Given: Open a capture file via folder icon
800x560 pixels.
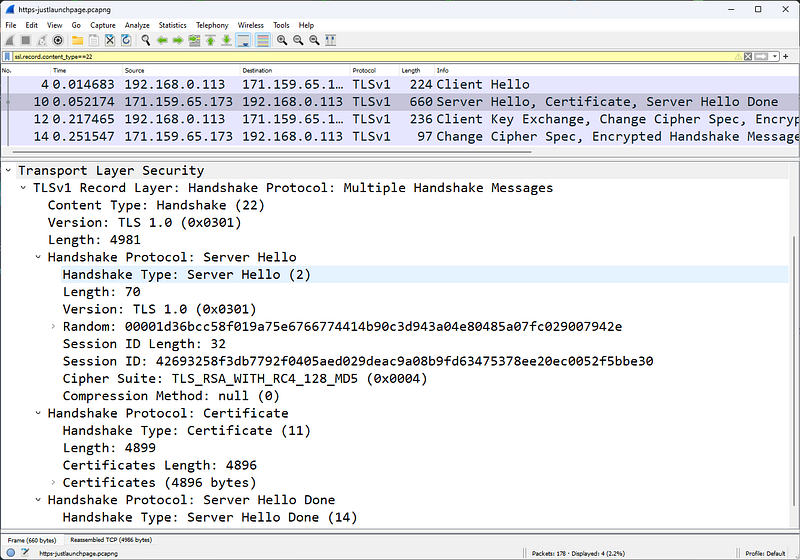Looking at the screenshot, I should coord(78,40).
